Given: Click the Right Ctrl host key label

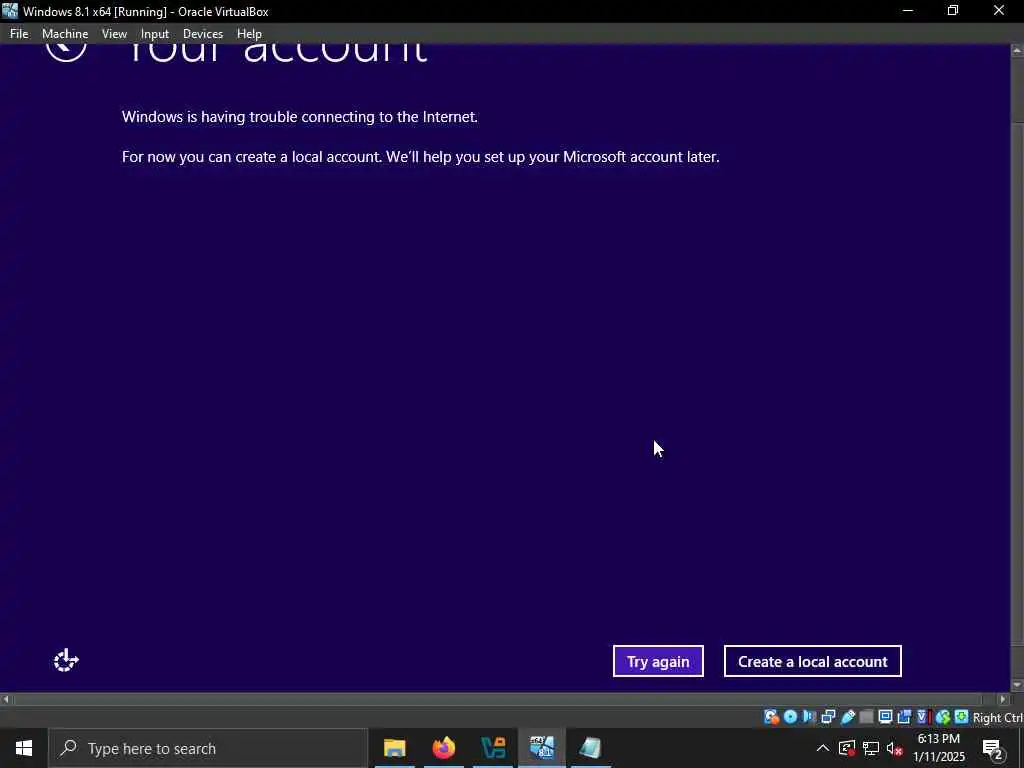Looking at the screenshot, I should pos(997,718).
